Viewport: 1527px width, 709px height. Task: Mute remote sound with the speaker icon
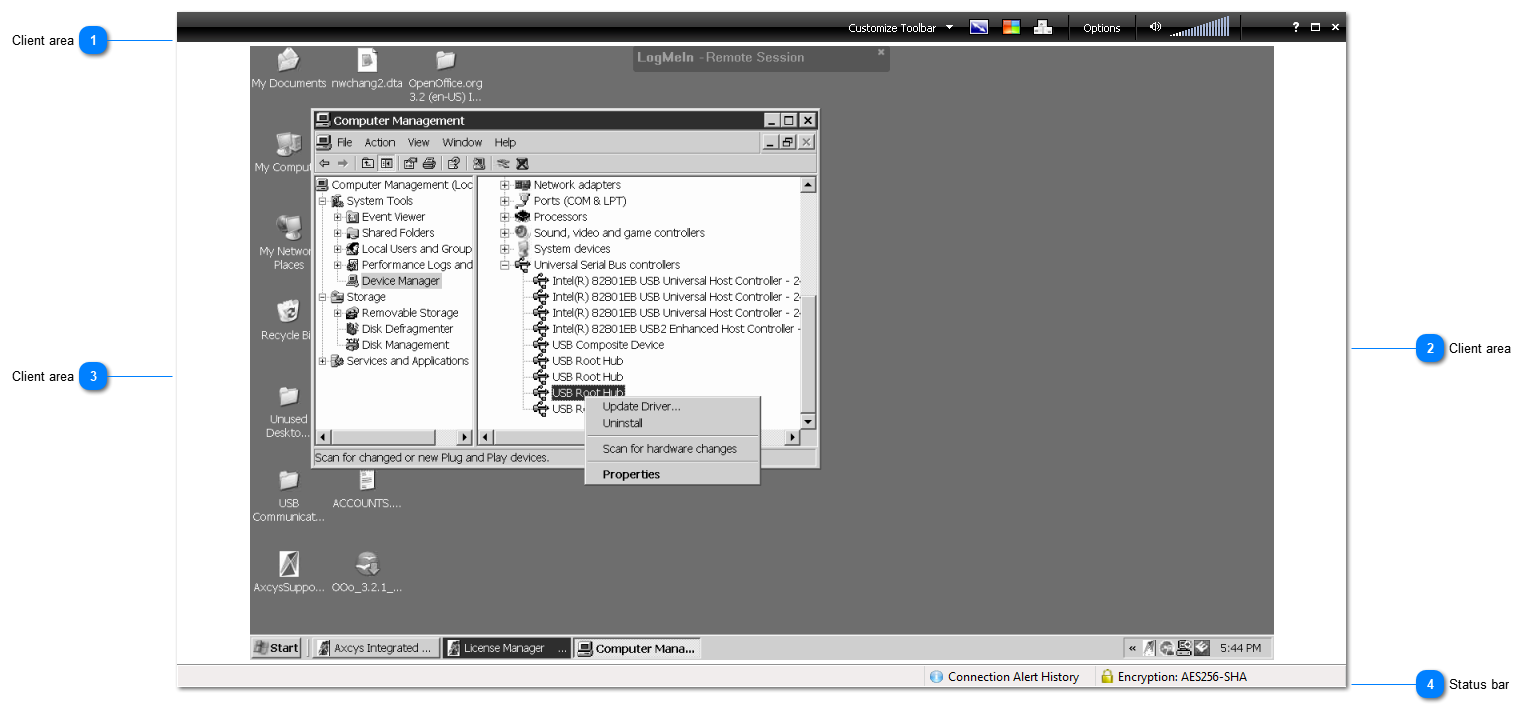tap(1155, 27)
